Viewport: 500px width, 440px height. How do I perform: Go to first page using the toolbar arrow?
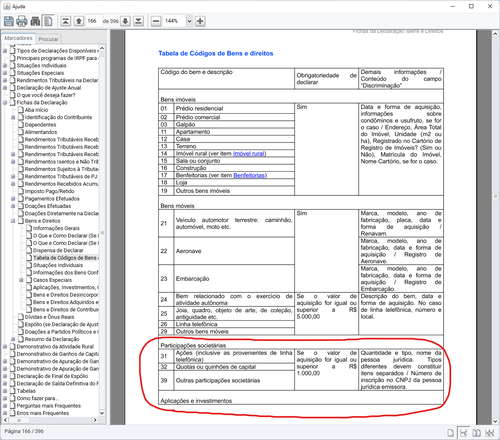coord(66,21)
